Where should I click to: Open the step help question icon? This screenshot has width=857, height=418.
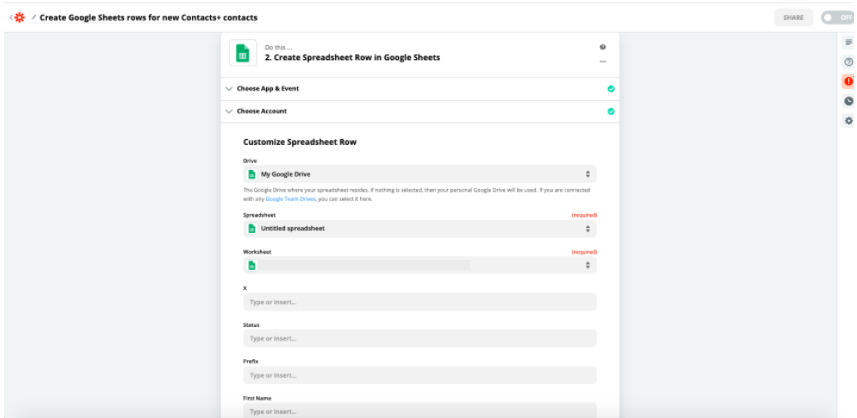602,47
